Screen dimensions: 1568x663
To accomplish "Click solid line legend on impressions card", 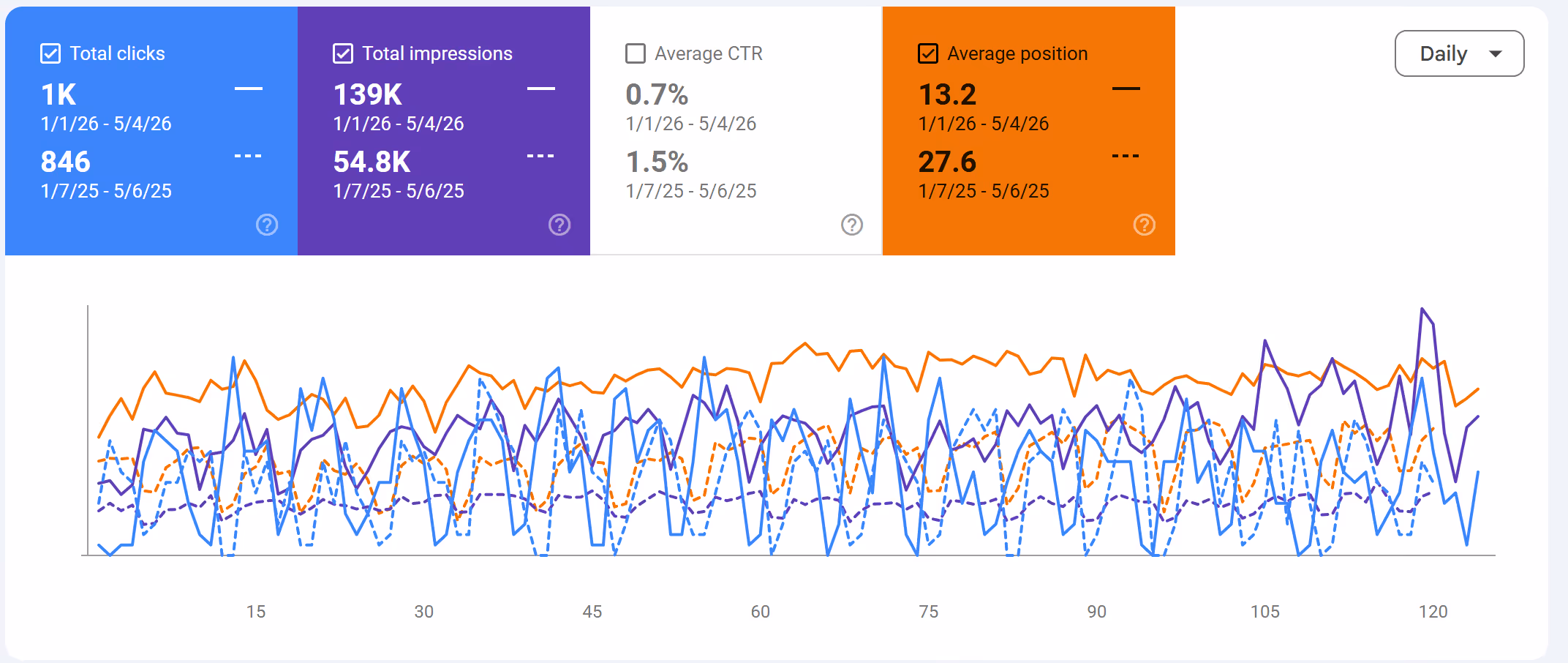I will 541,89.
